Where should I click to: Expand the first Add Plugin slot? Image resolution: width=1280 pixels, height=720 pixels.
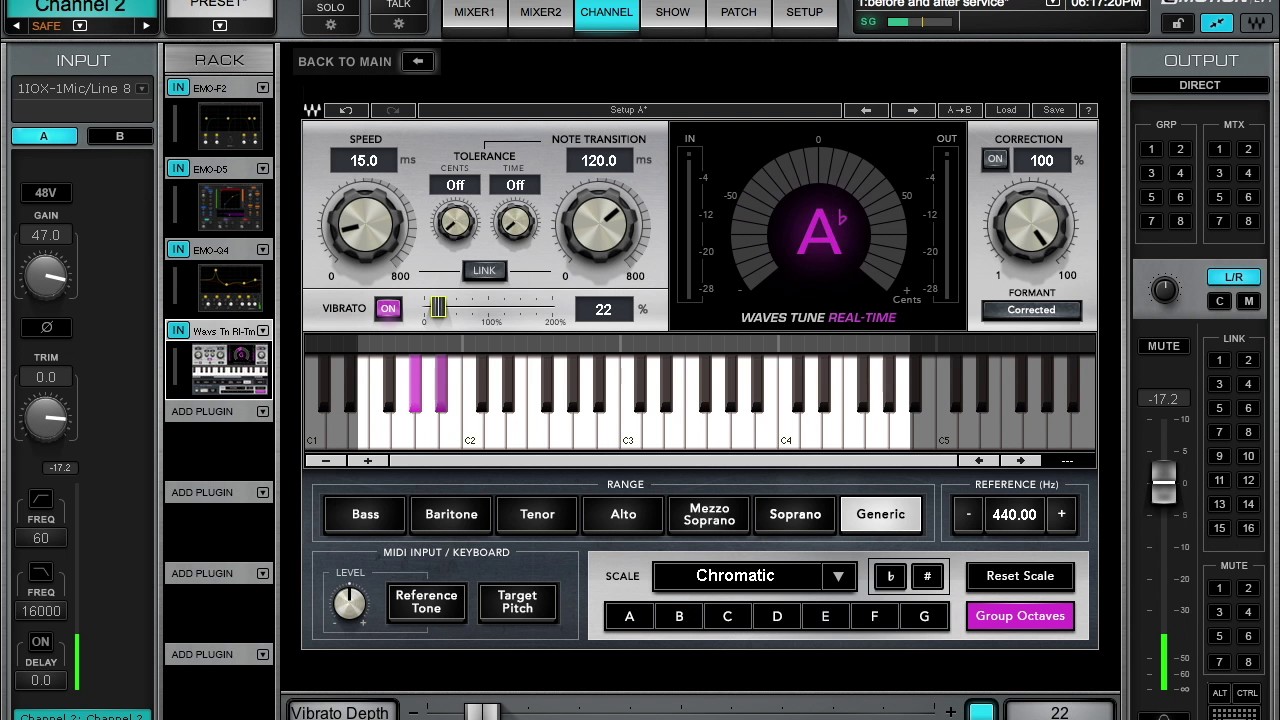click(263, 411)
